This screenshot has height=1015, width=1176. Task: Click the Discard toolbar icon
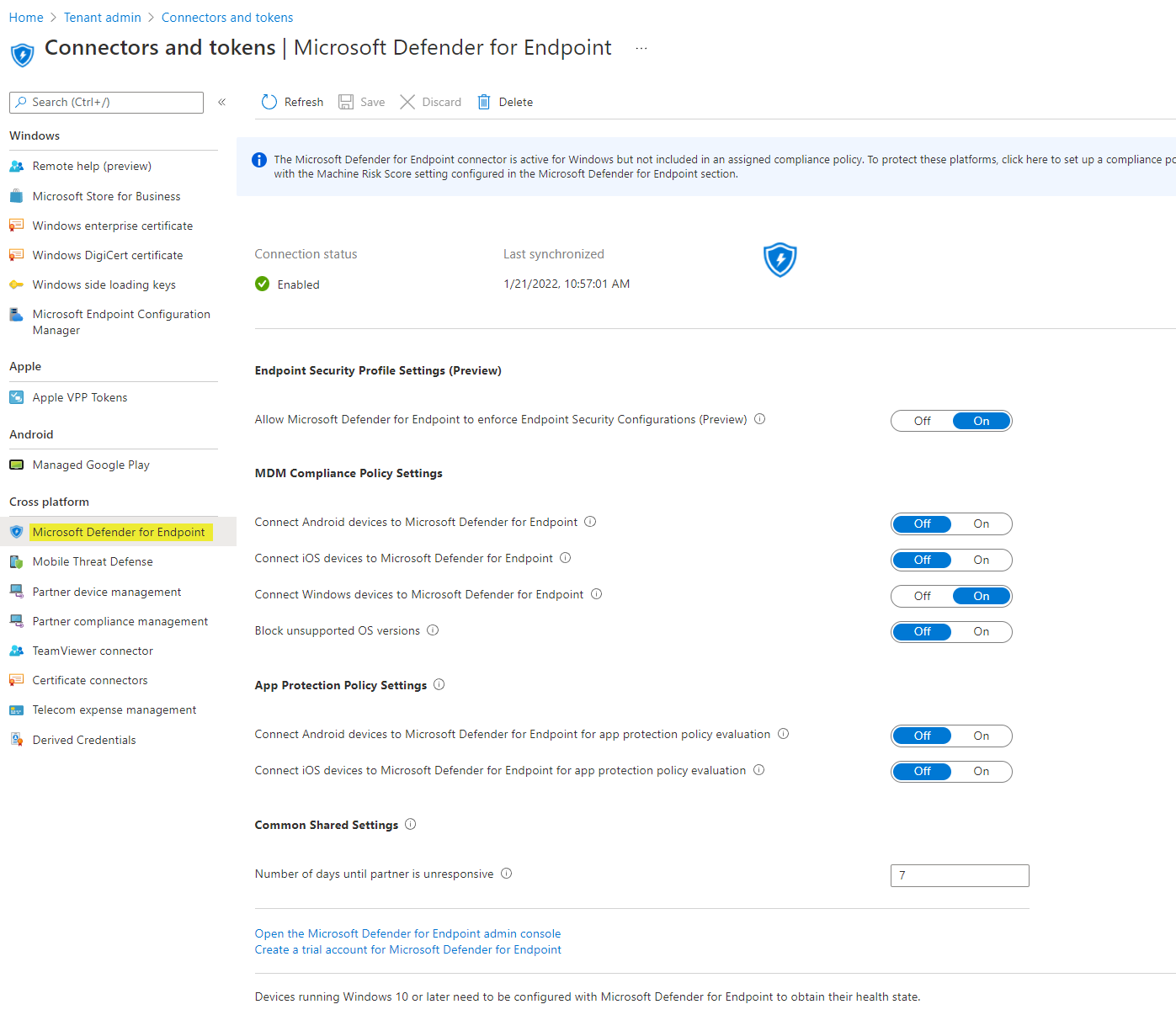(407, 101)
